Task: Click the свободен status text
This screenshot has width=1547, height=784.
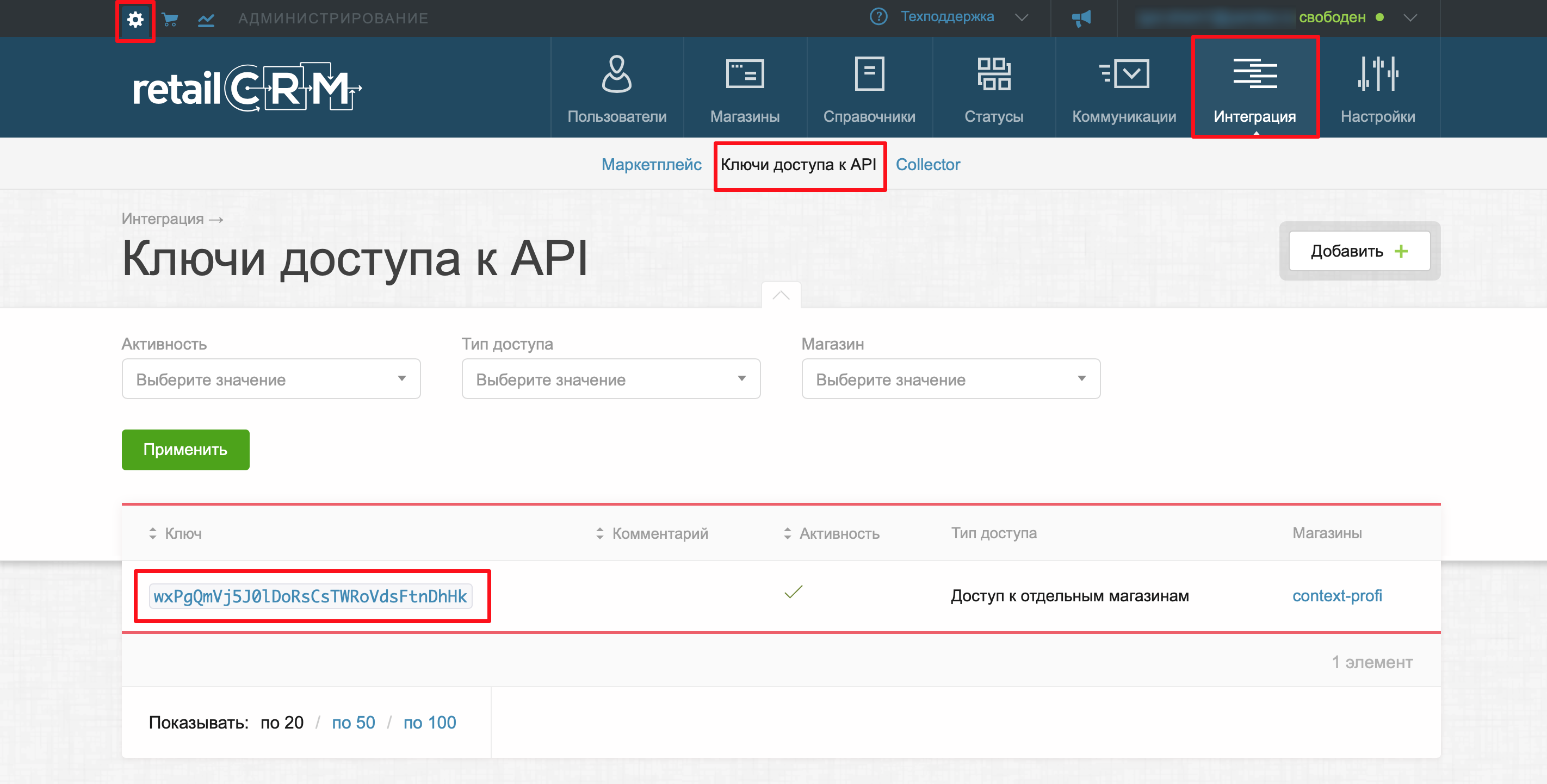Action: click(x=1332, y=17)
